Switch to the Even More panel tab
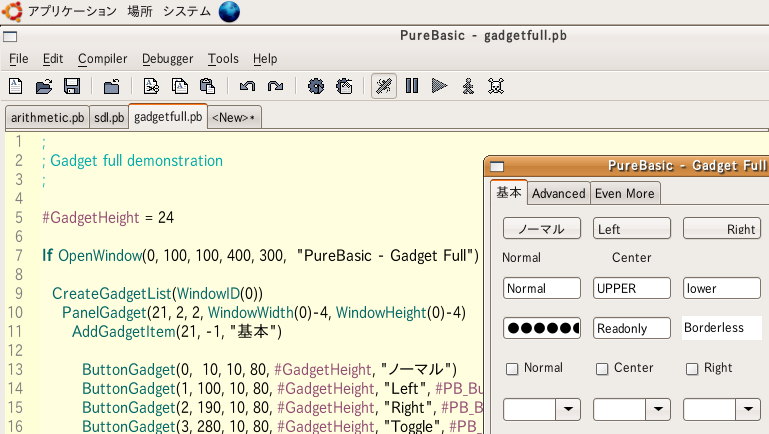Image resolution: width=769 pixels, height=434 pixels. pyautogui.click(x=625, y=194)
